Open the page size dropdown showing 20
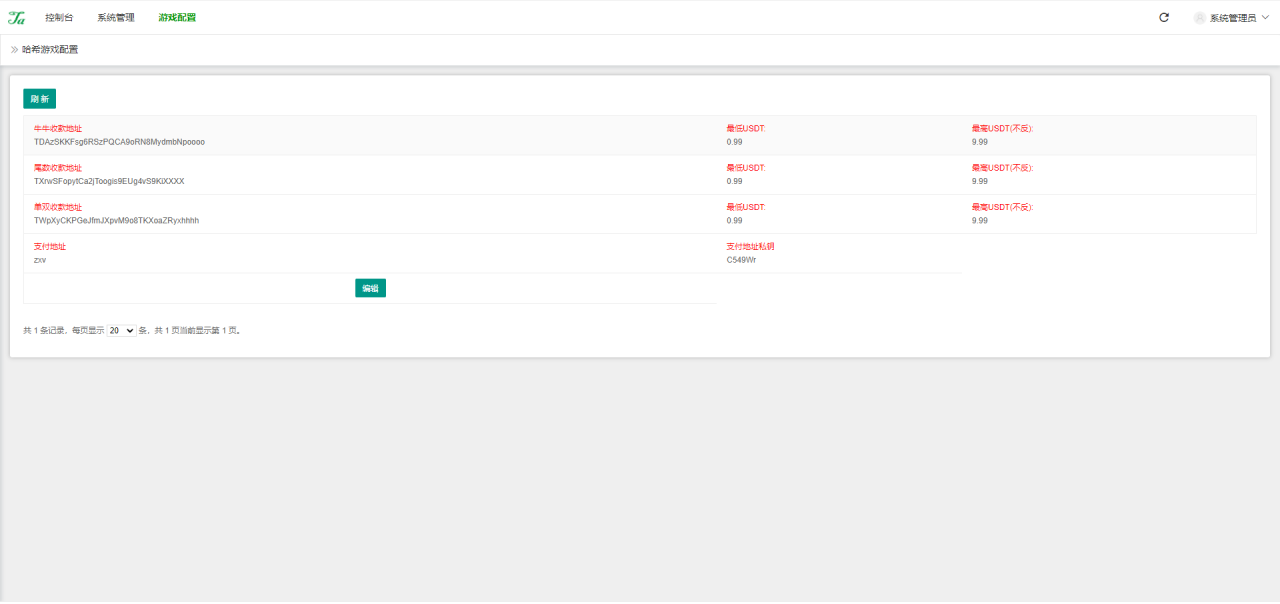The height and width of the screenshot is (604, 1280). [121, 330]
